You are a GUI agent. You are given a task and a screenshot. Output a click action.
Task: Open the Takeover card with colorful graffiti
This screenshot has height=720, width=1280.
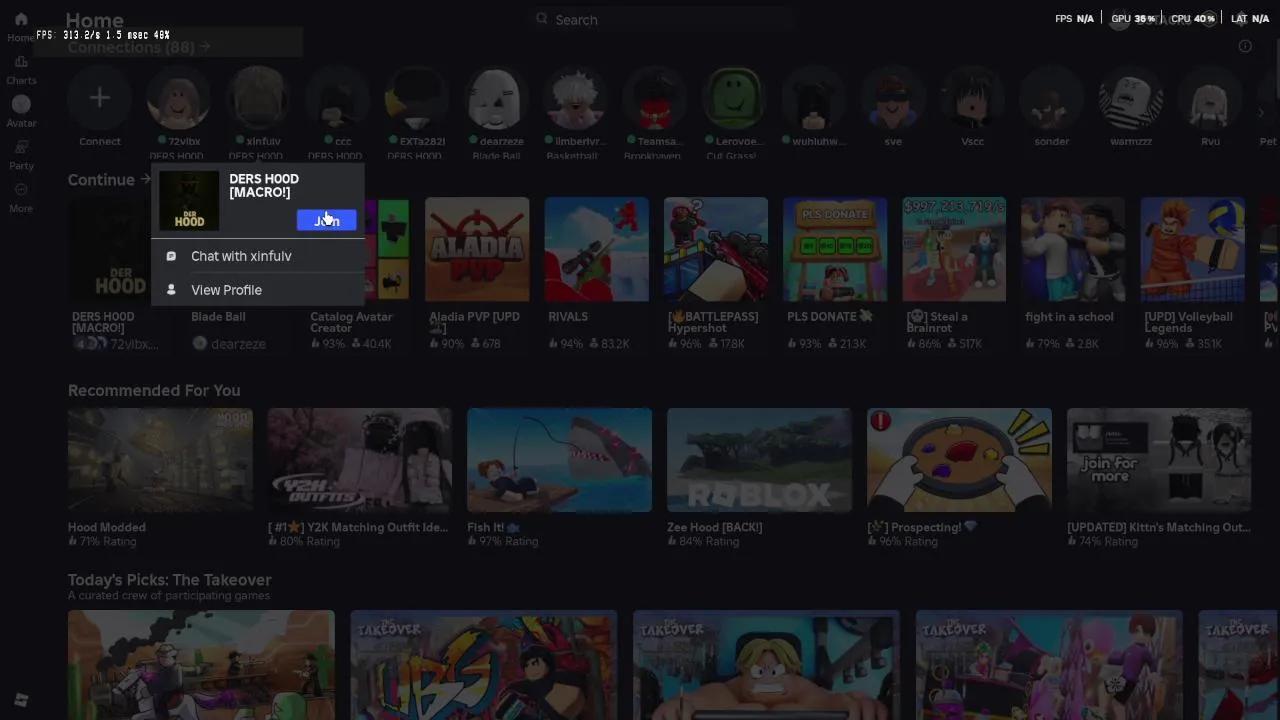coord(484,665)
